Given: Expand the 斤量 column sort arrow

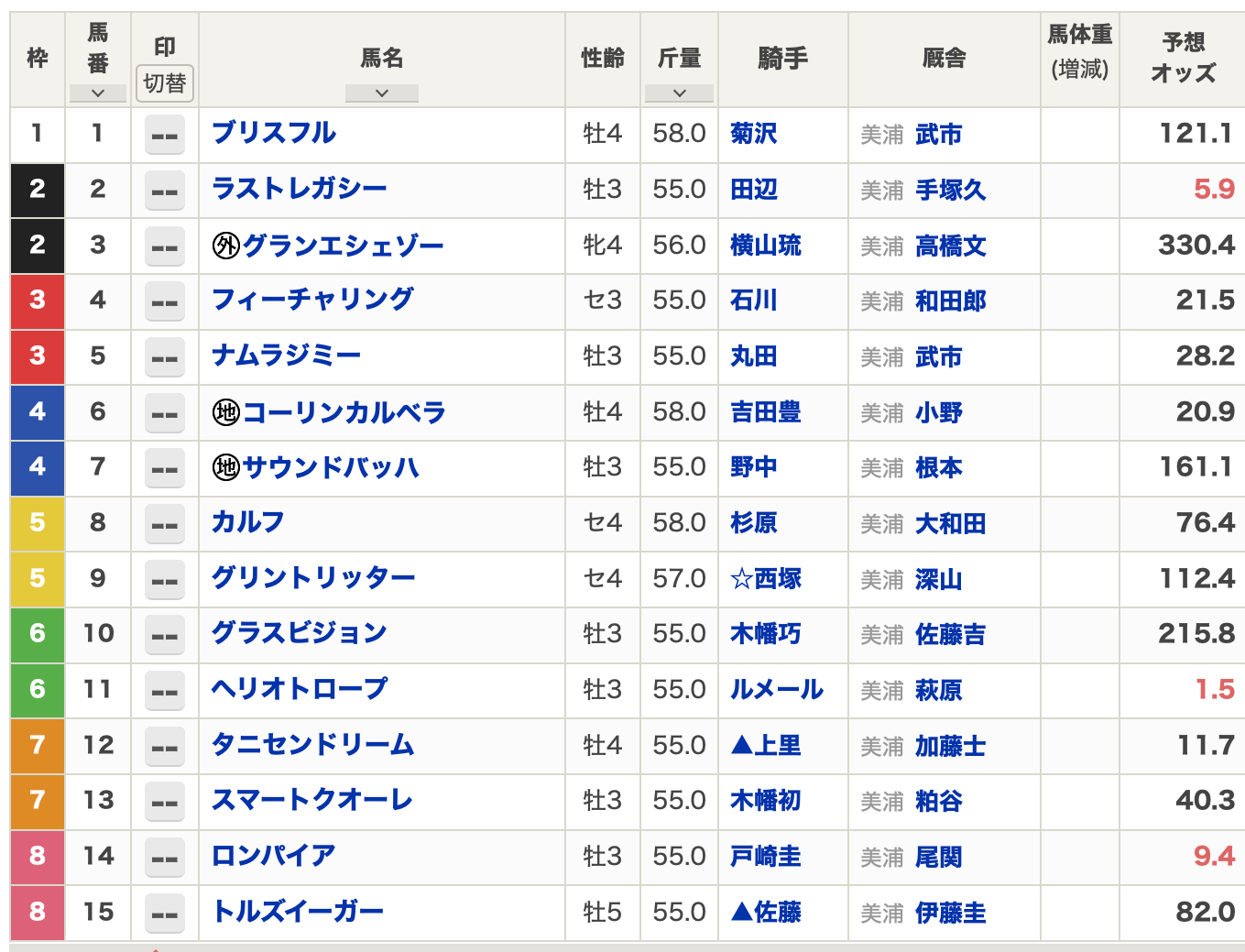Looking at the screenshot, I should click(x=679, y=93).
